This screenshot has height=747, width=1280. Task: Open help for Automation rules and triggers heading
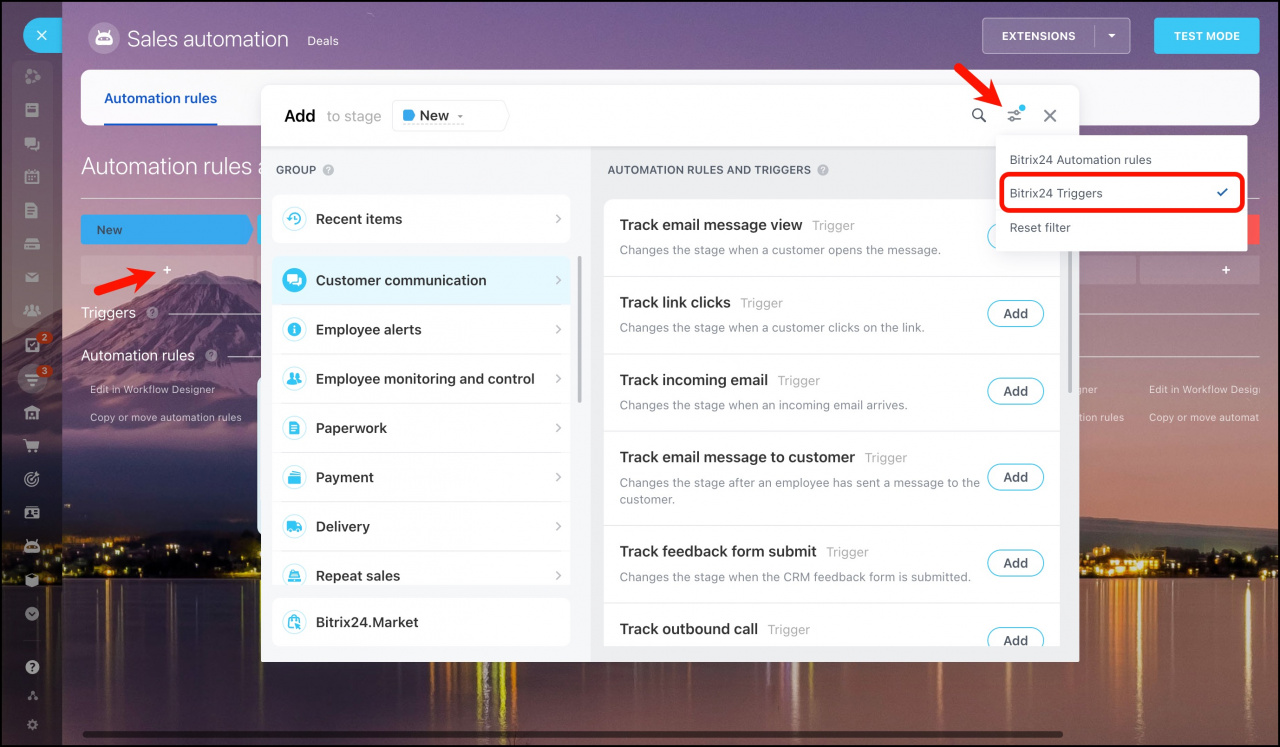pyautogui.click(x=823, y=170)
